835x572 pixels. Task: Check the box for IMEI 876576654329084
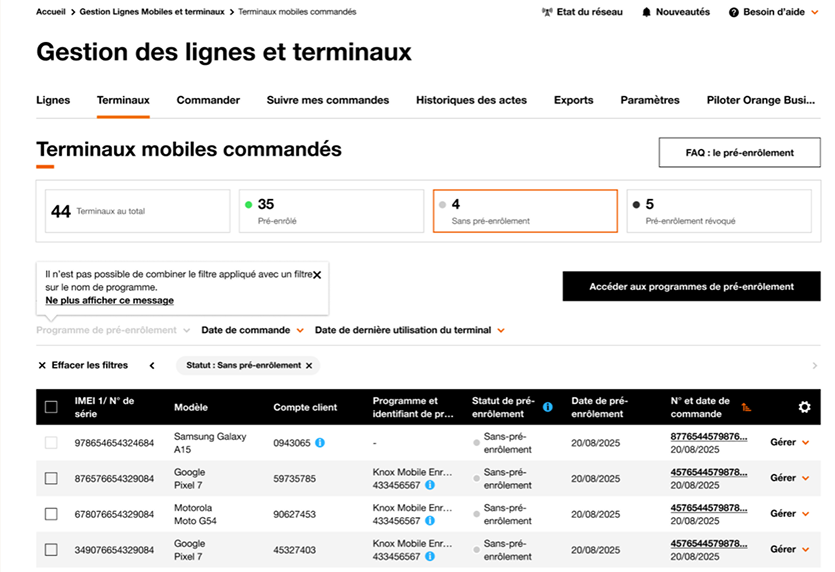pos(51,478)
